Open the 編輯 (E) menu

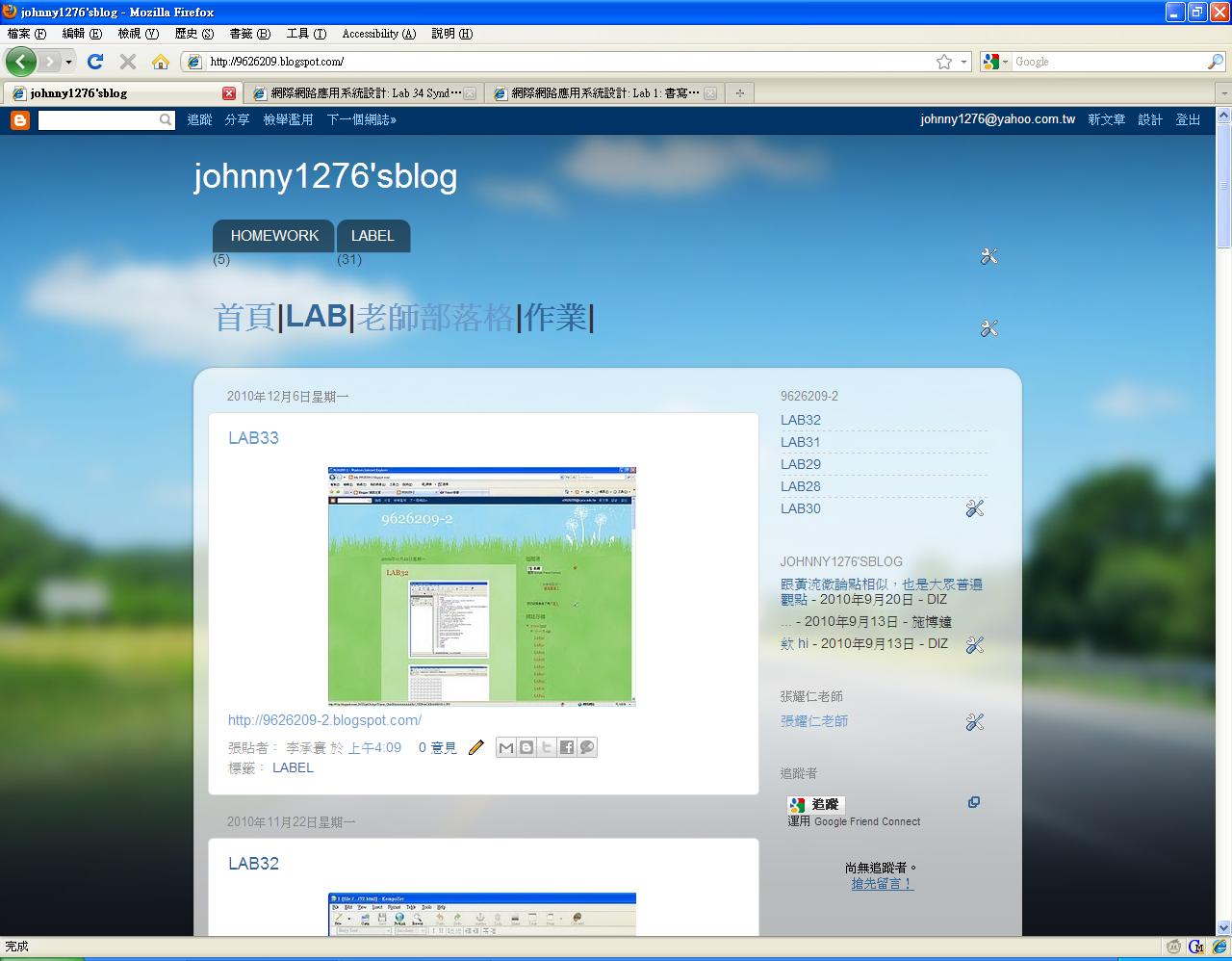point(82,34)
